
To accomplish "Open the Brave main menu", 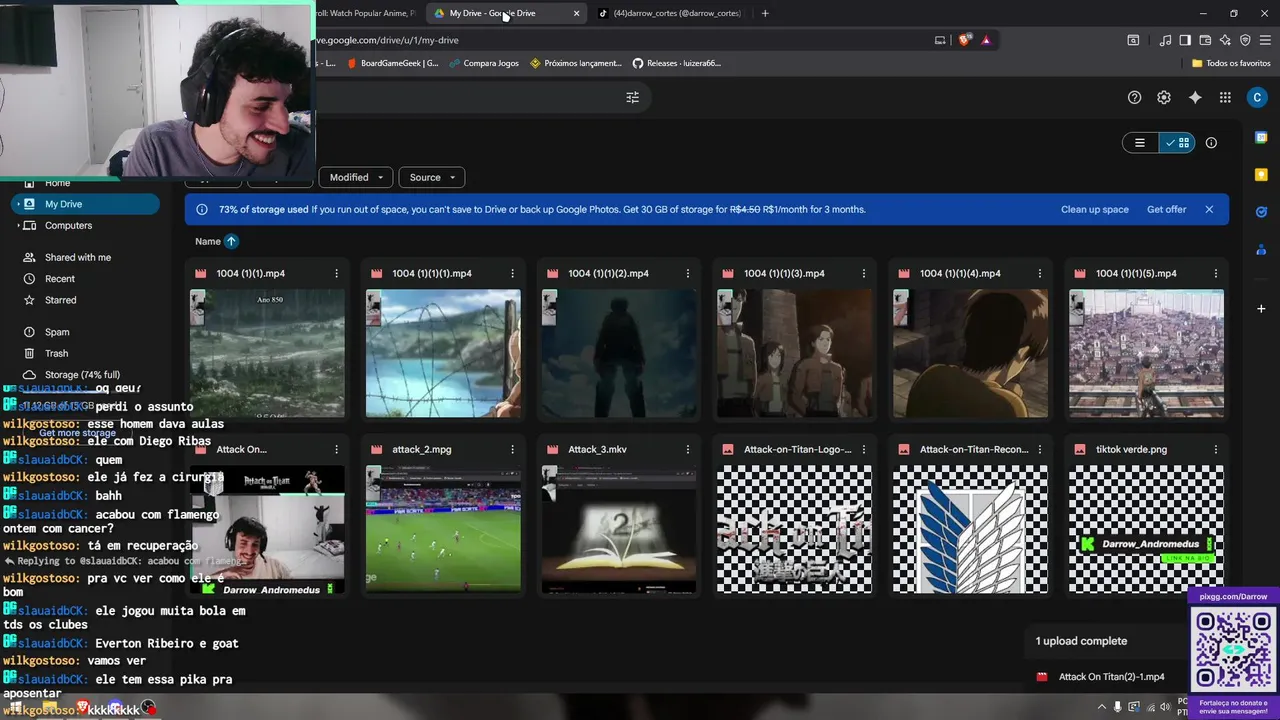I will tap(1265, 40).
